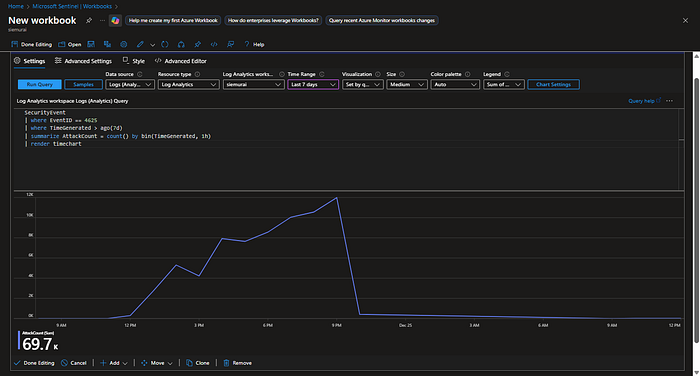Click the feedback icon in toolbar
Image resolution: width=700 pixels, height=376 pixels.
pos(230,44)
